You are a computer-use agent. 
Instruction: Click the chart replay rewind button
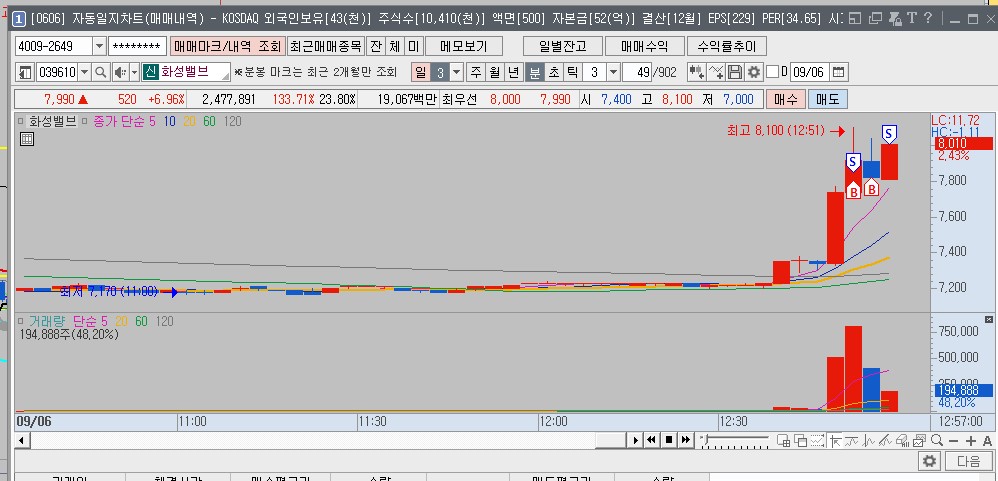pyautogui.click(x=652, y=440)
